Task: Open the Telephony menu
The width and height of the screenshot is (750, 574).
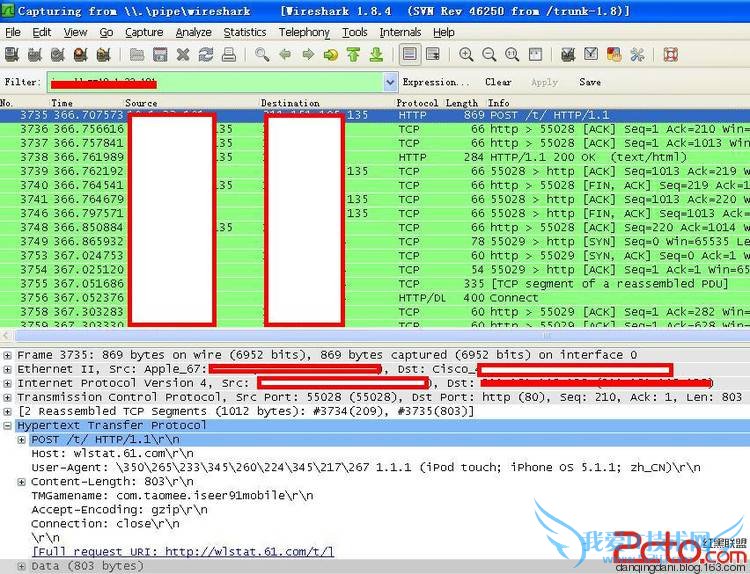Action: coord(304,32)
